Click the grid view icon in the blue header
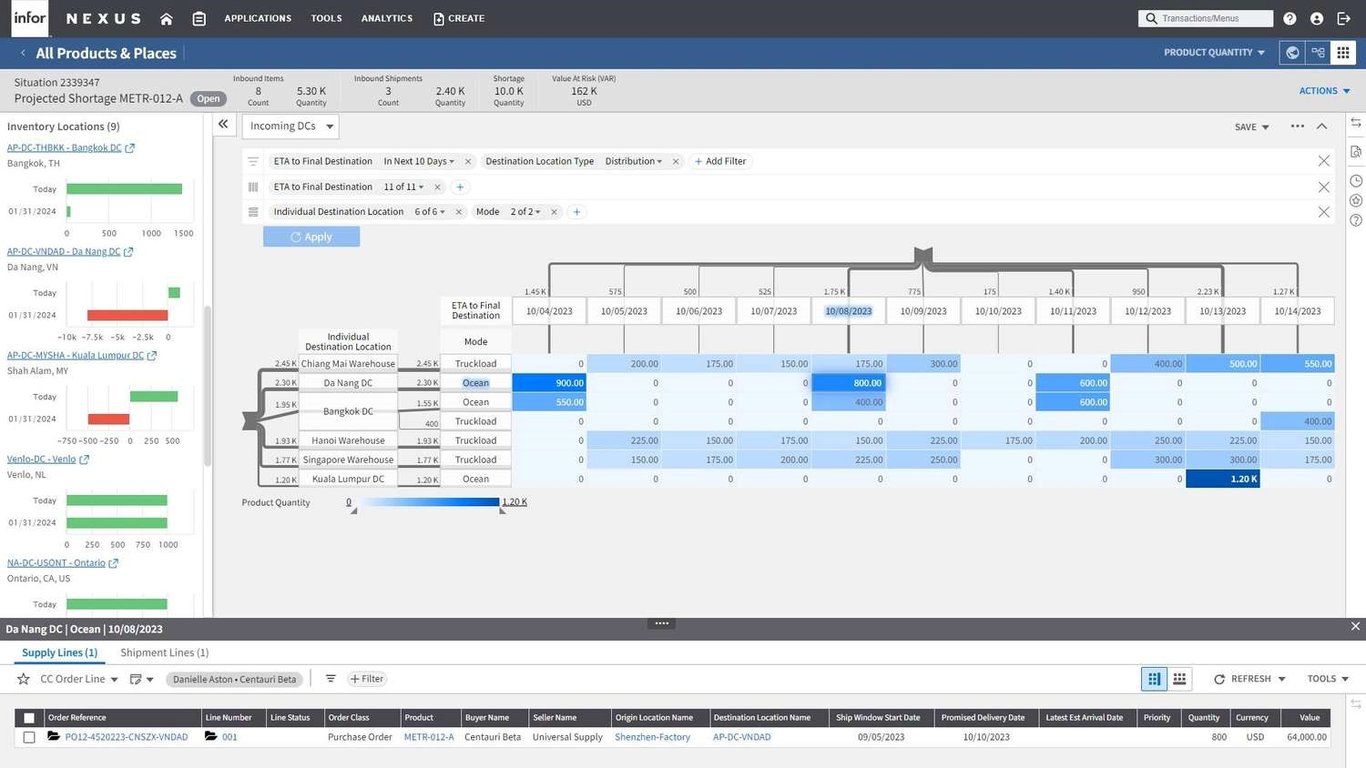Viewport: 1366px width, 768px height. [x=1343, y=53]
